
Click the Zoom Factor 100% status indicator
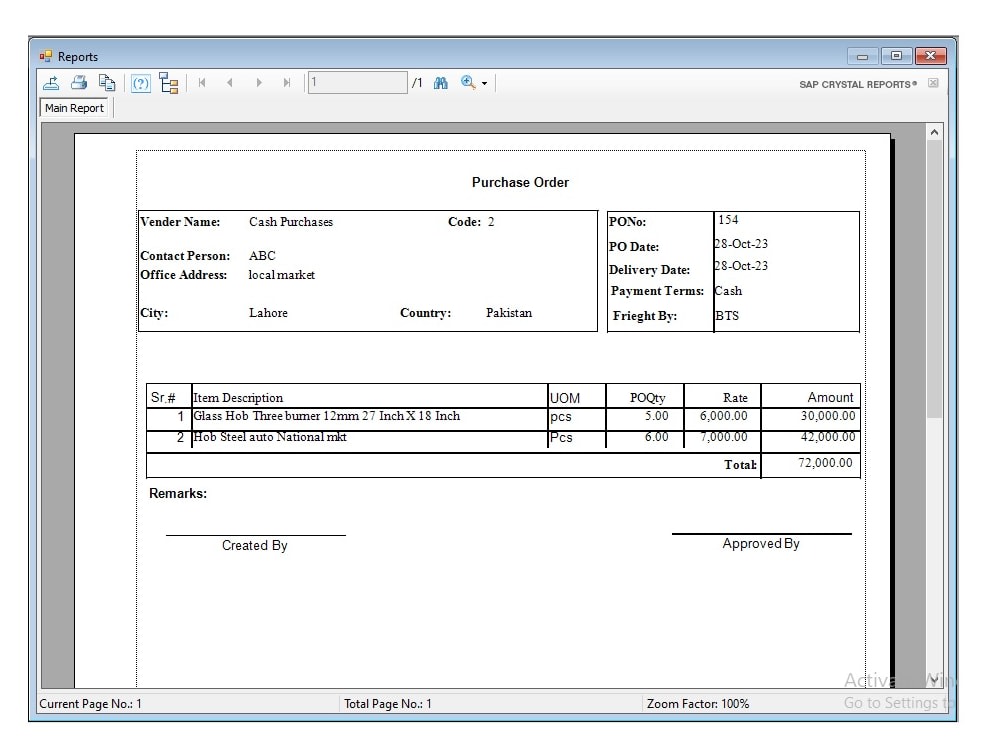pos(700,703)
